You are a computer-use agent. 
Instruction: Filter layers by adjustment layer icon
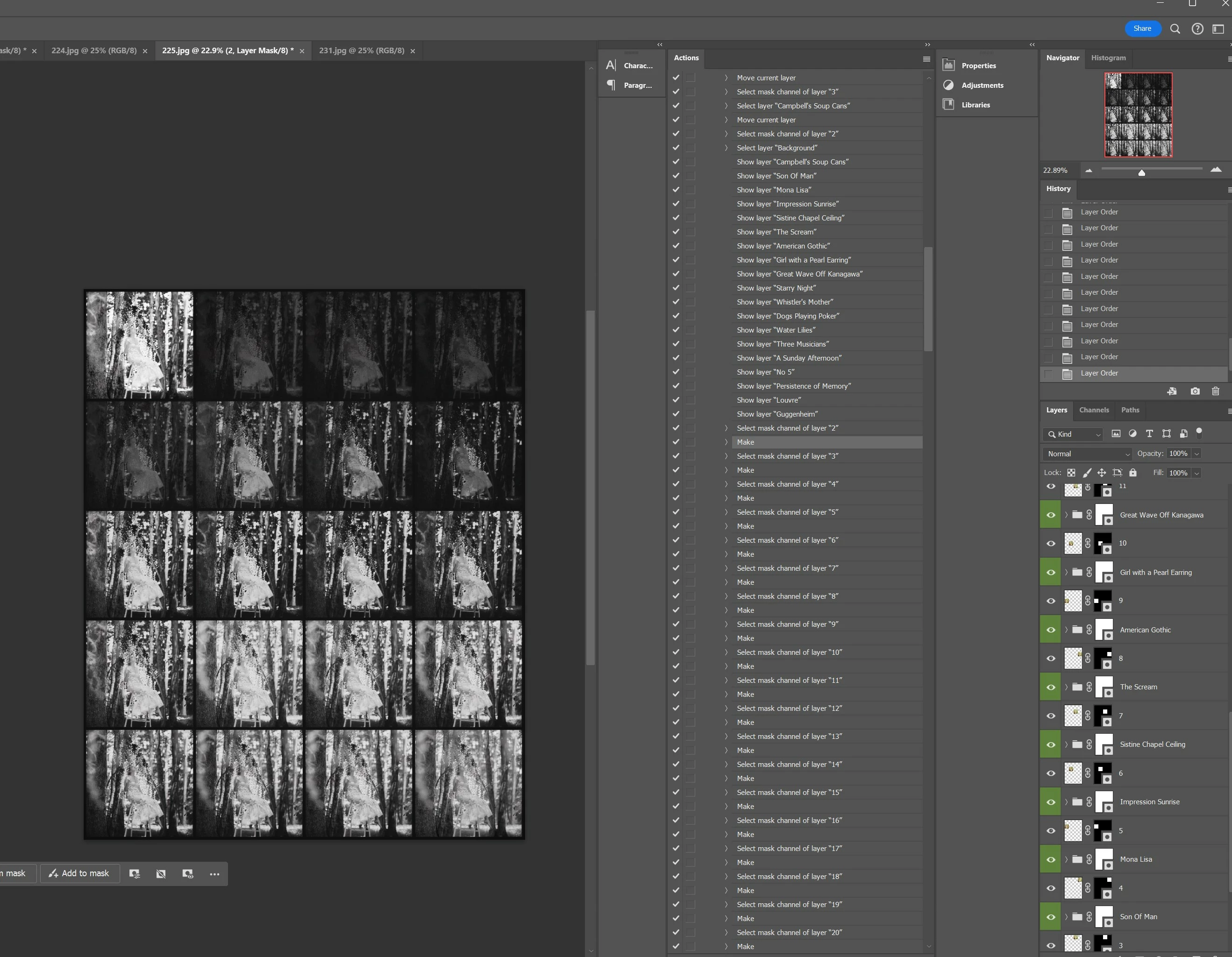(1132, 434)
